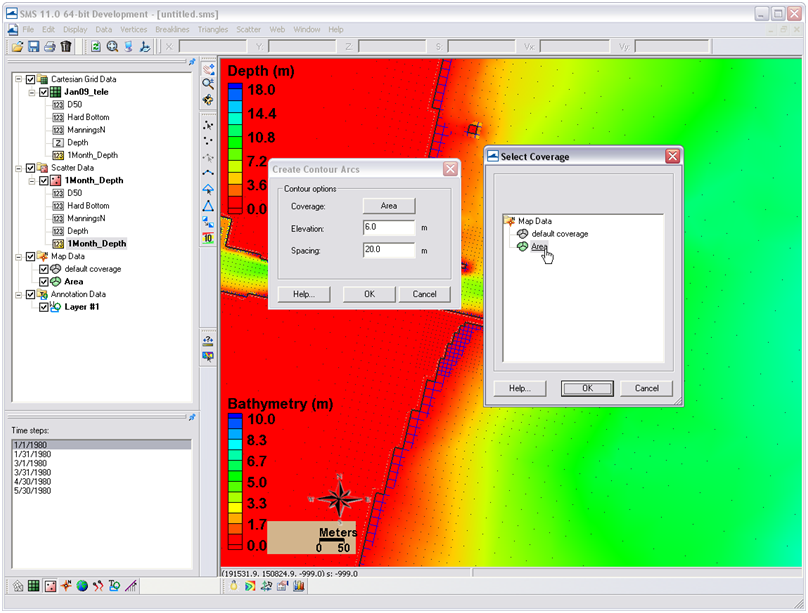Open the plot wizard chart icon

298,586
